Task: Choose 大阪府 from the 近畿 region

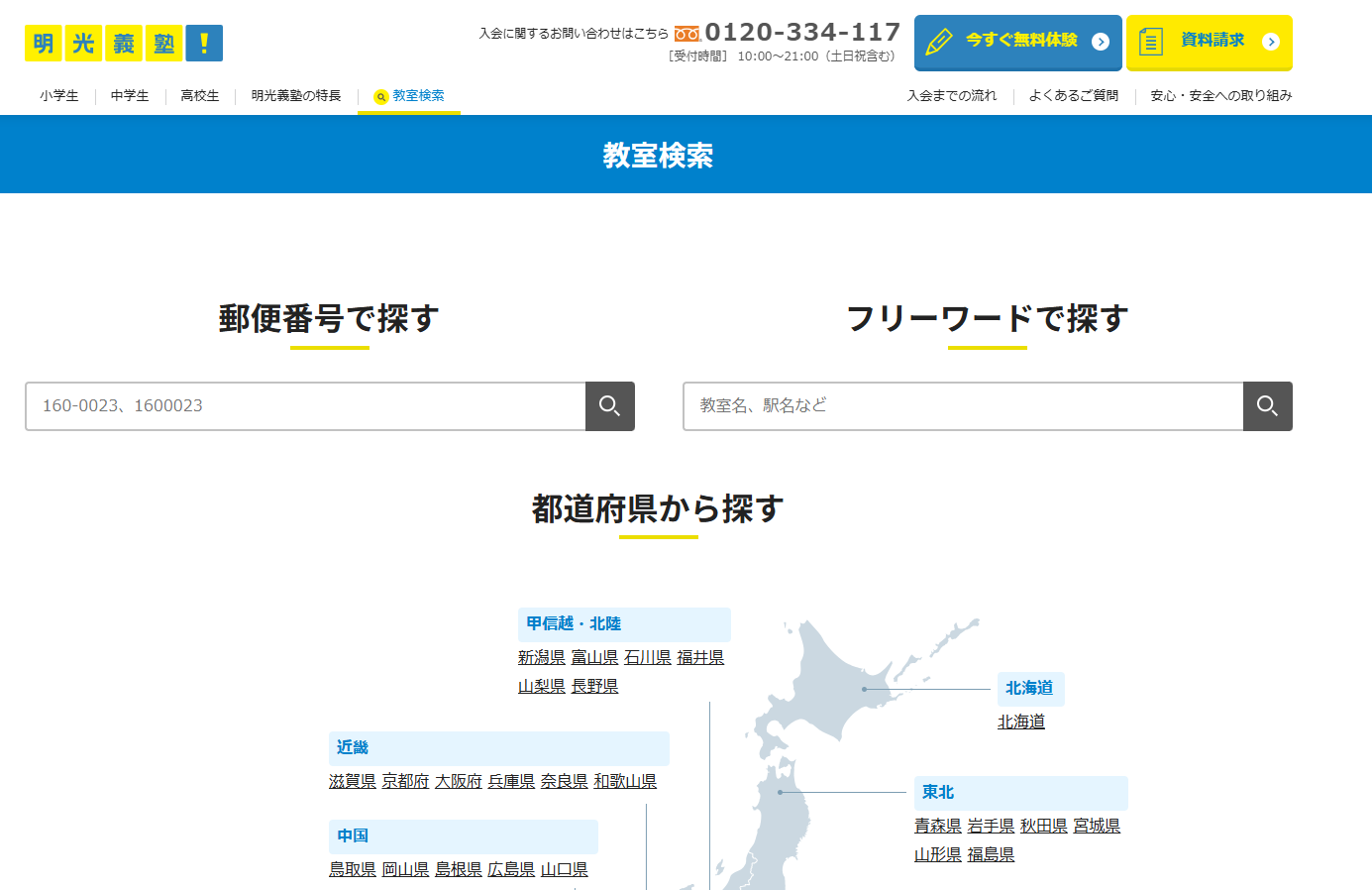Action: [x=459, y=782]
